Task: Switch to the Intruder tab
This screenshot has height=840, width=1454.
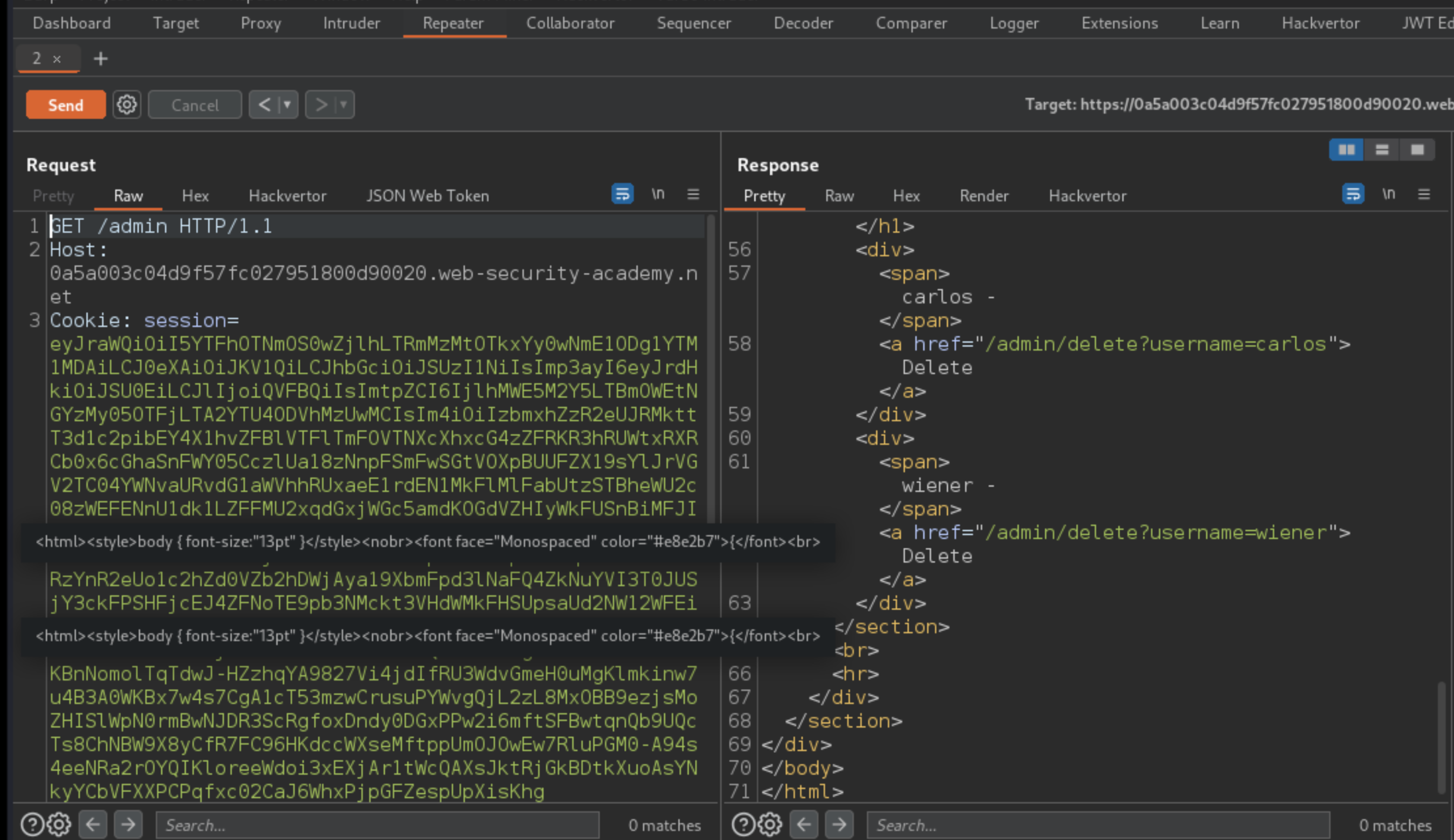Action: pos(352,23)
